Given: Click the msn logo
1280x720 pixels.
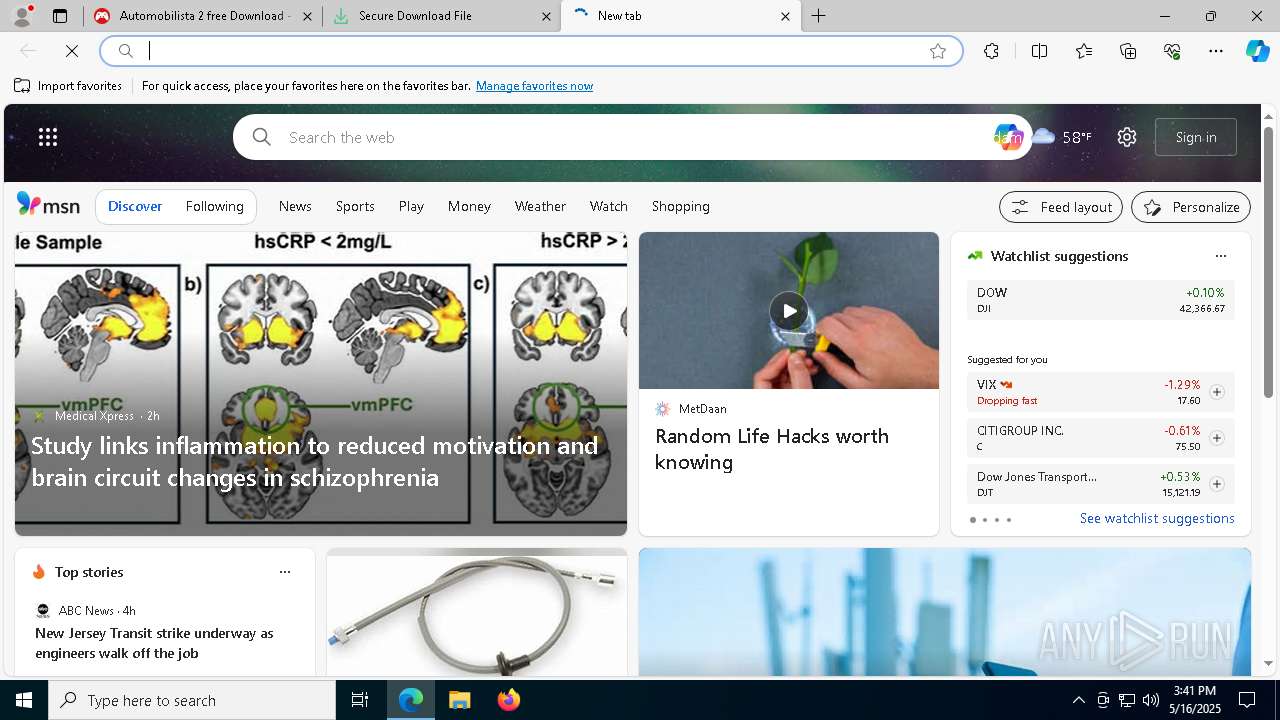Looking at the screenshot, I should point(48,205).
